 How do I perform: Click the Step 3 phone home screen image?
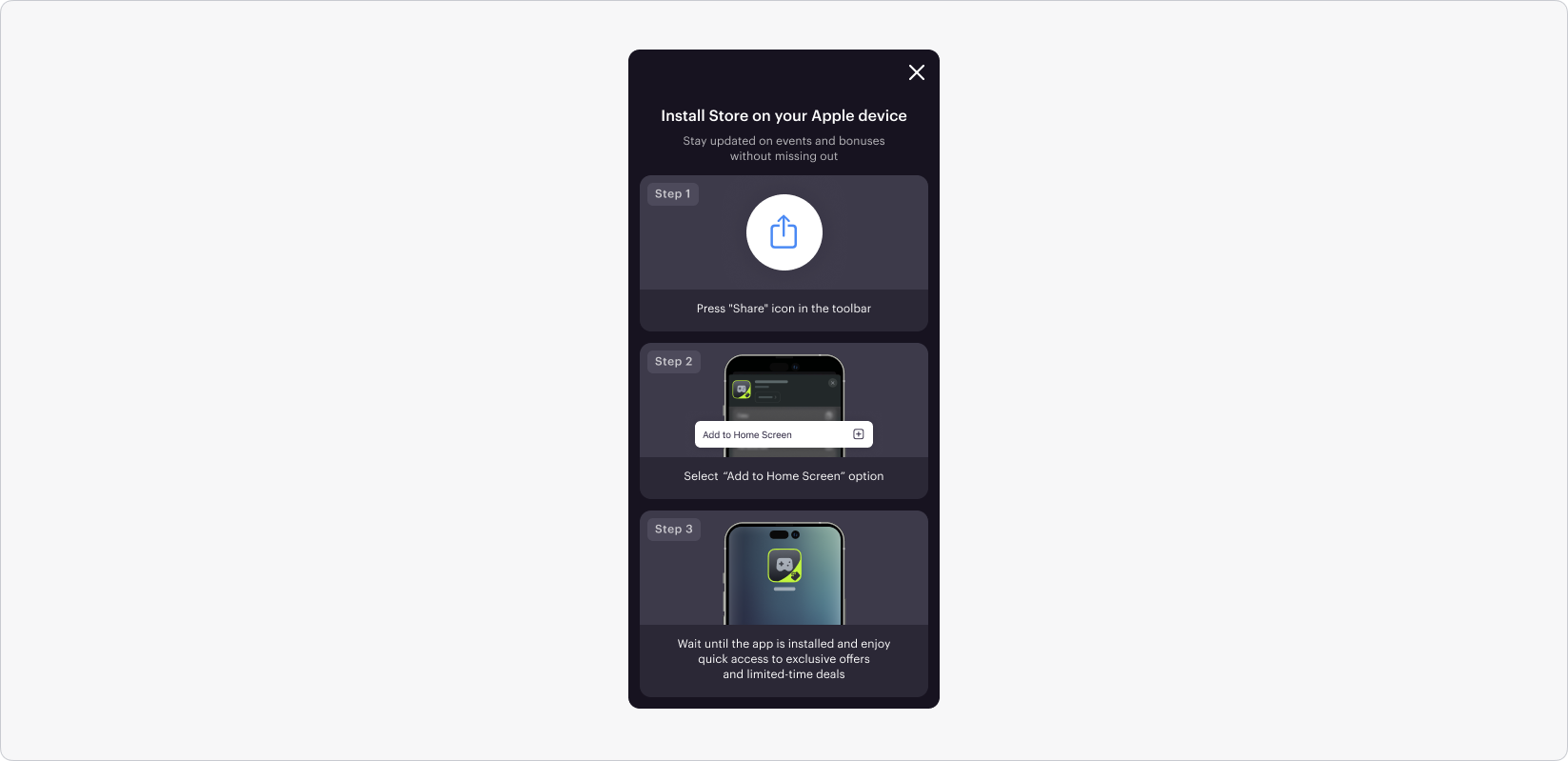(x=784, y=573)
